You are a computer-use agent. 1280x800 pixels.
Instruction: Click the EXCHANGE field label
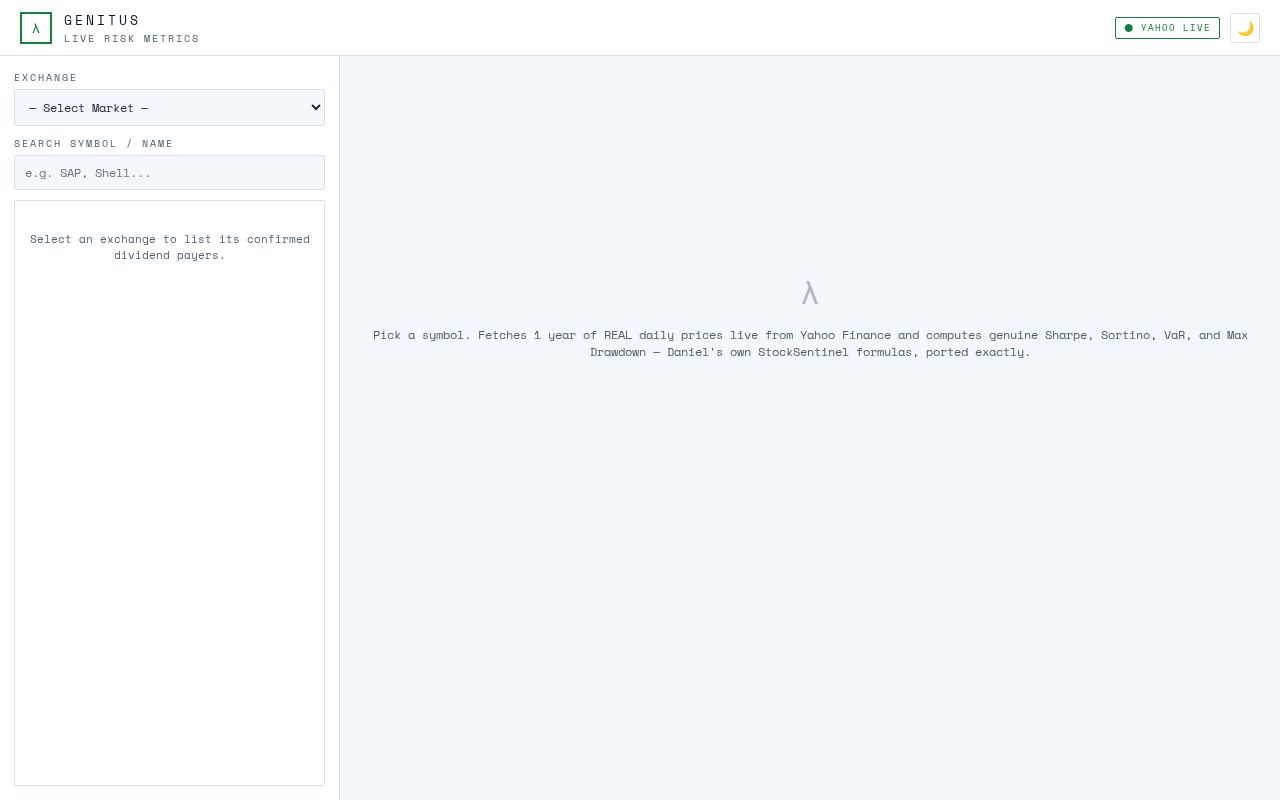pos(46,78)
